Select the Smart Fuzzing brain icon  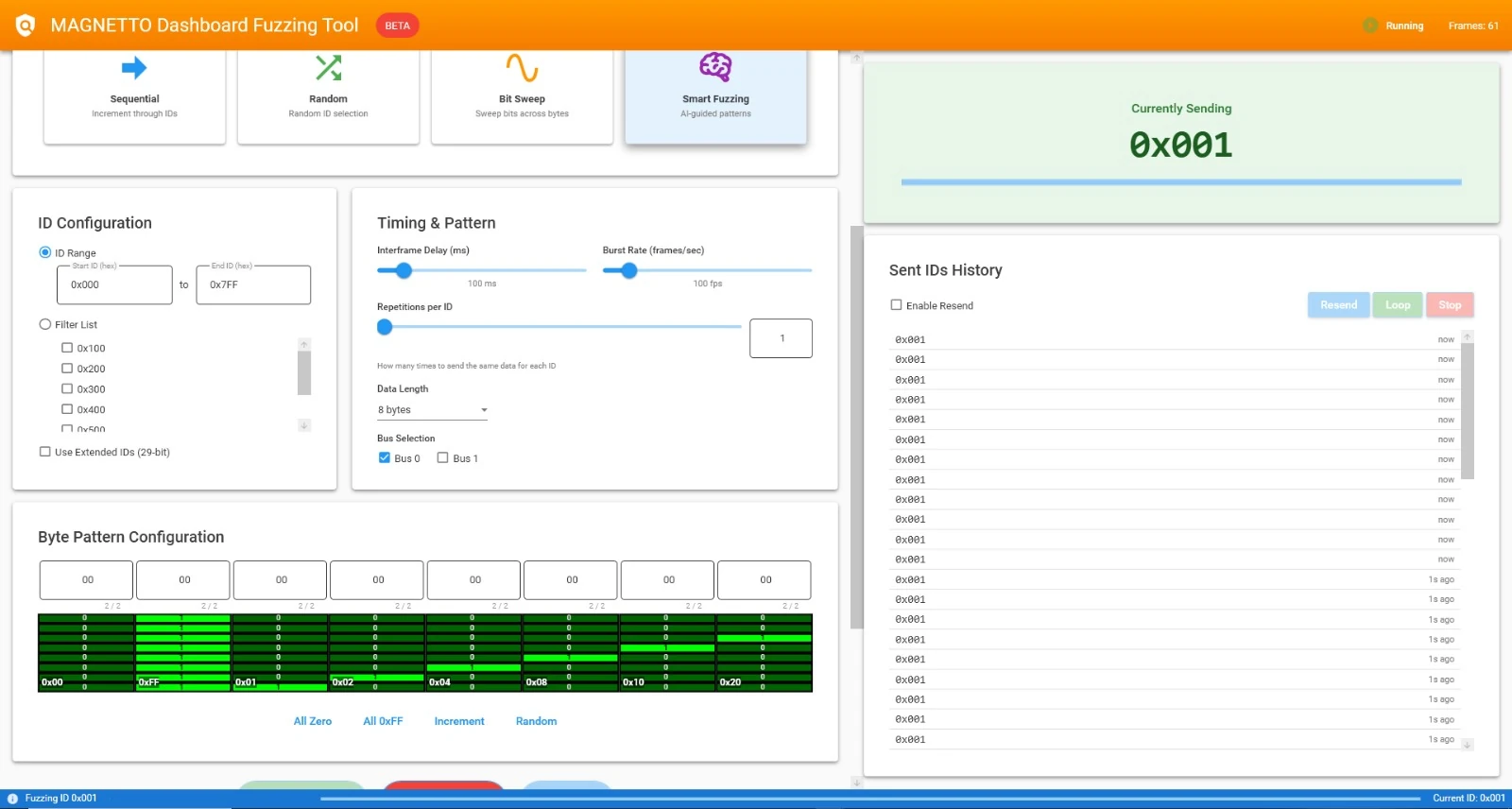coord(715,67)
